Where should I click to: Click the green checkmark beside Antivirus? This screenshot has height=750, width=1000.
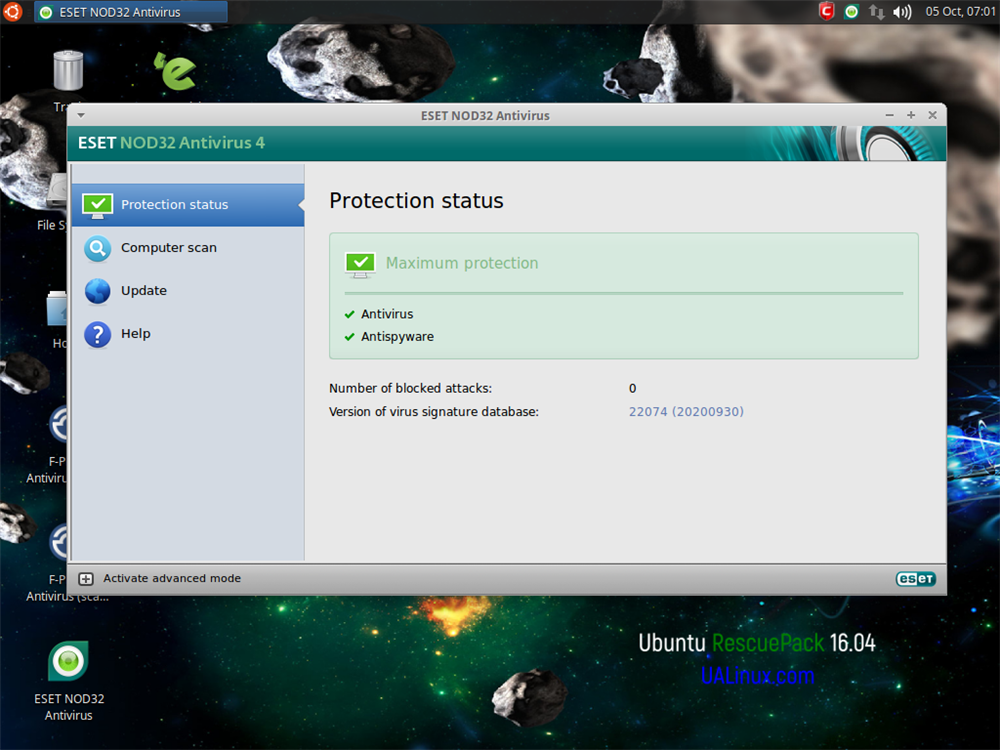pyautogui.click(x=349, y=314)
